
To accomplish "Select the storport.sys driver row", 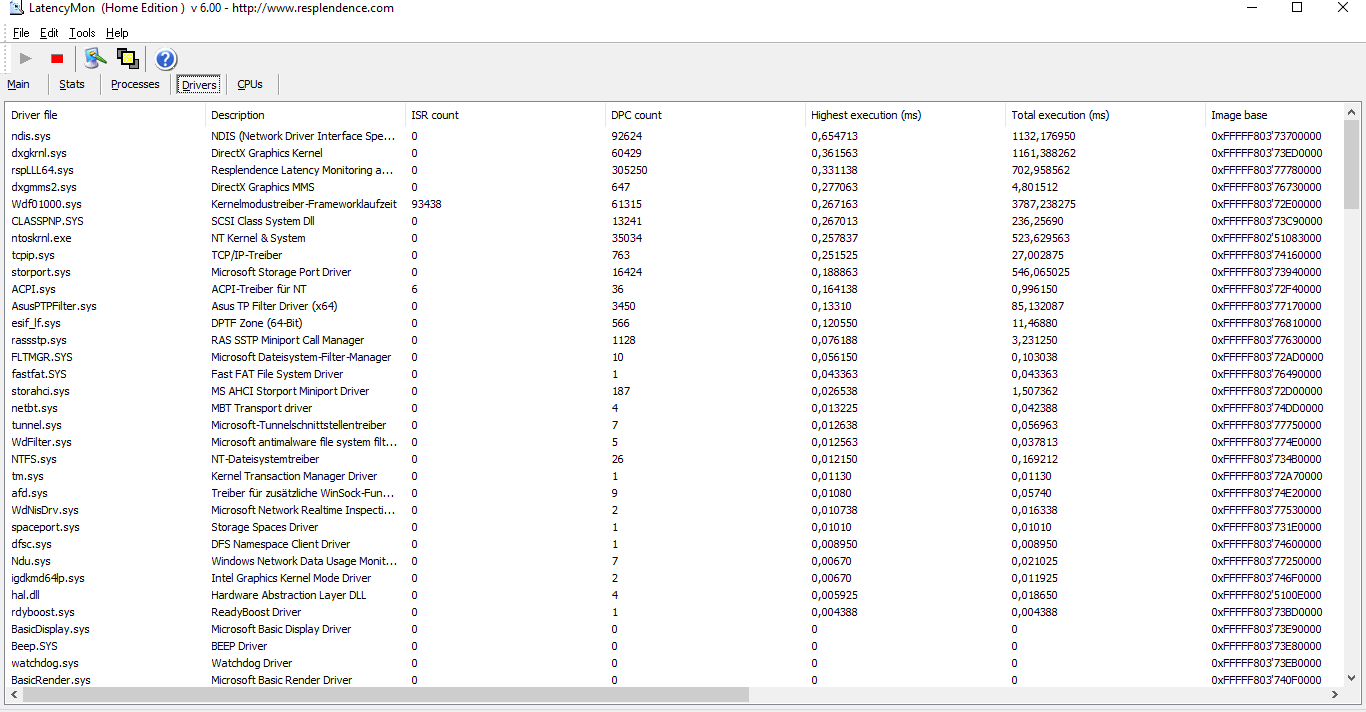I will (x=674, y=272).
